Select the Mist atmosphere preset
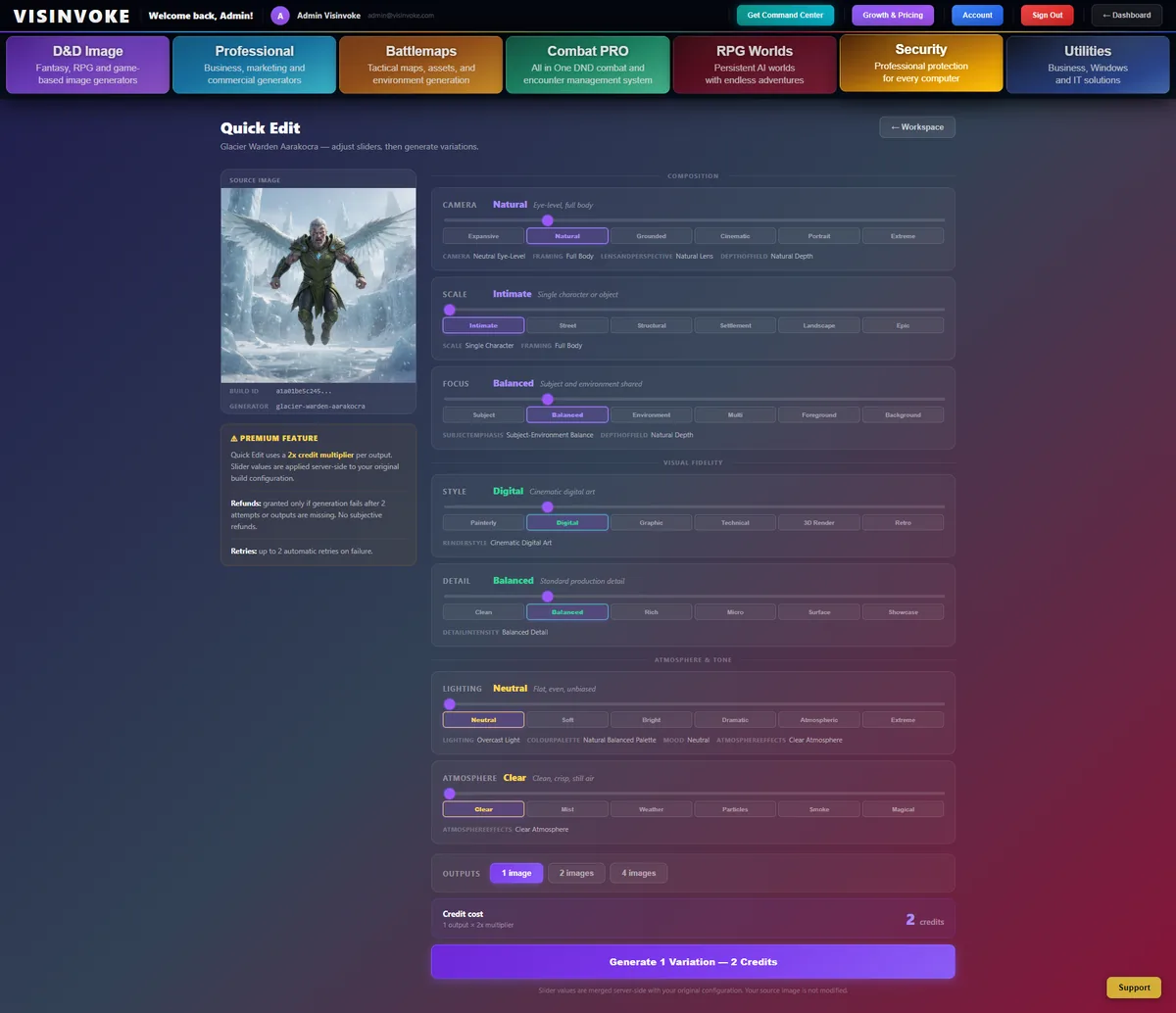This screenshot has height=1013, width=1176. coord(567,809)
